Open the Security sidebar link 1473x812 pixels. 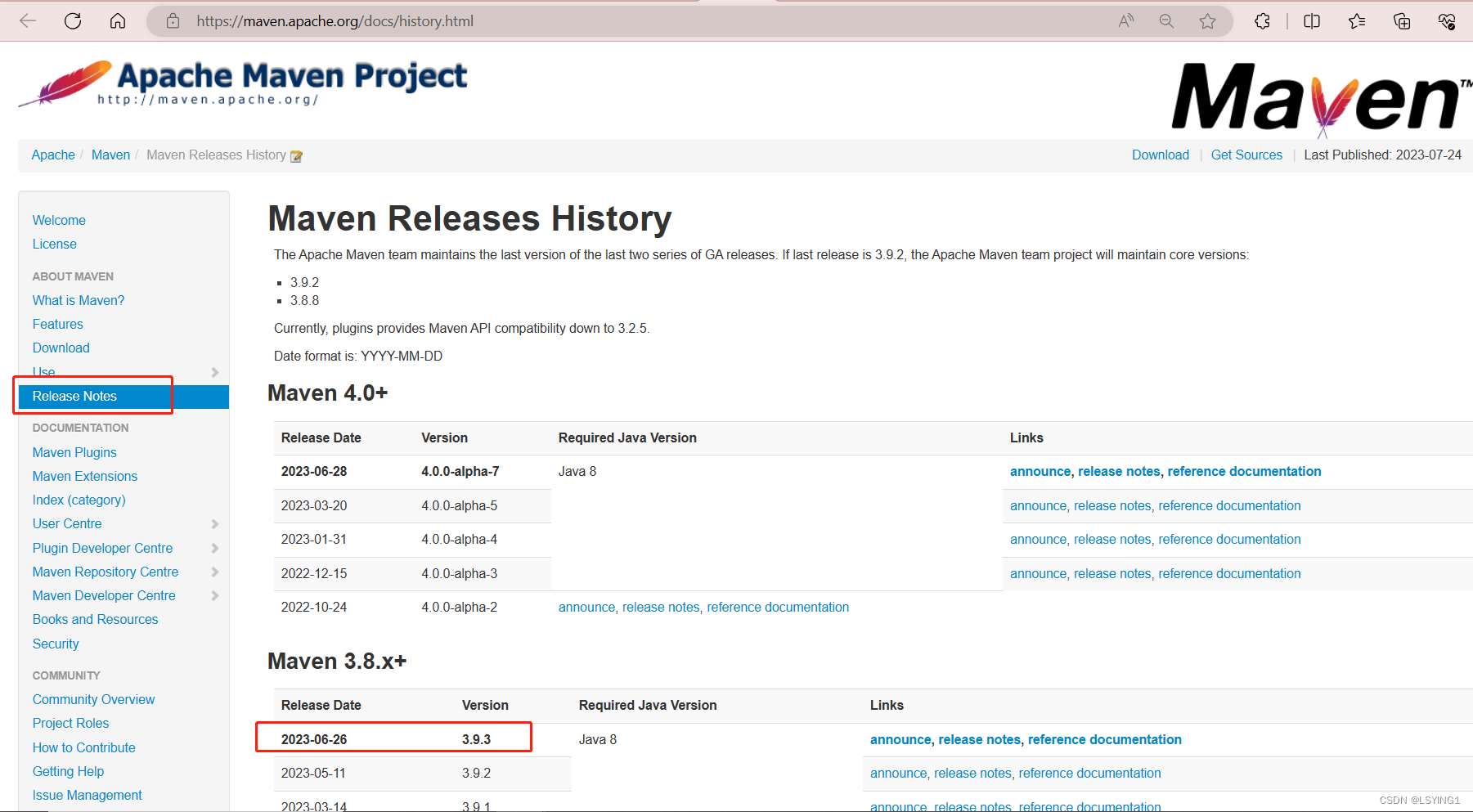pos(56,644)
